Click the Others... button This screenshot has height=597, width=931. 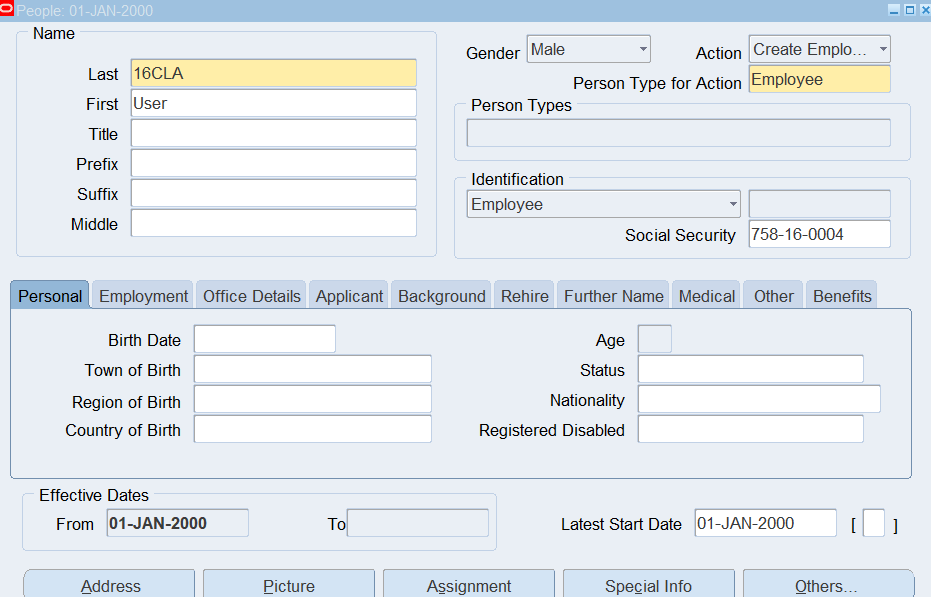click(827, 585)
